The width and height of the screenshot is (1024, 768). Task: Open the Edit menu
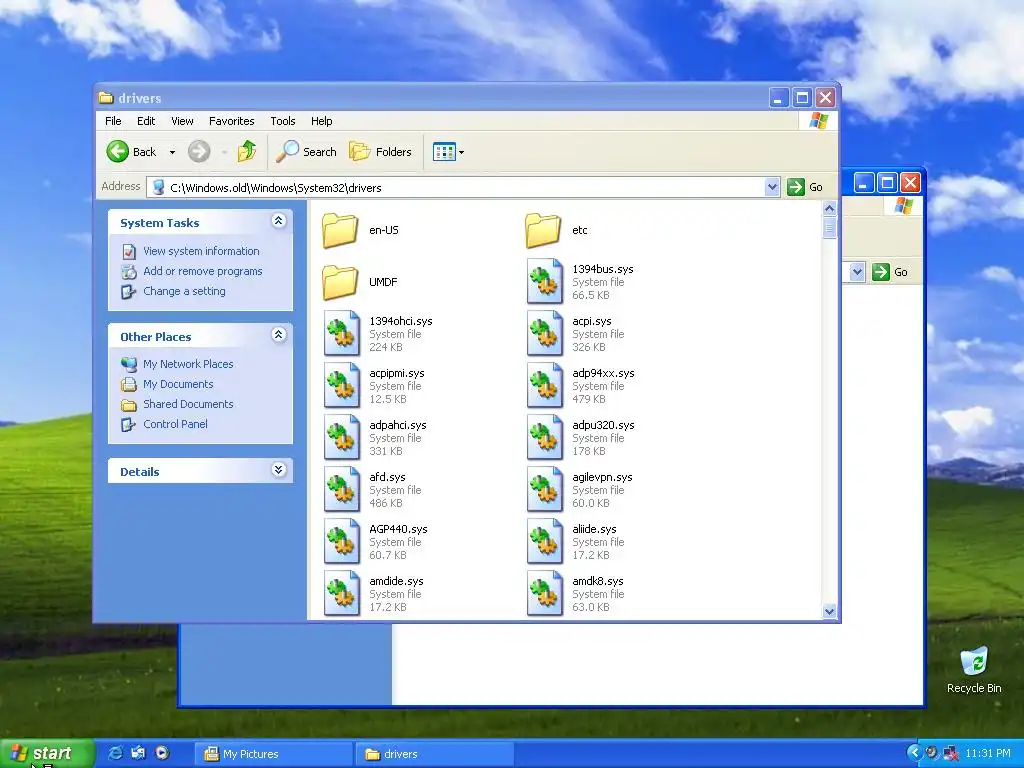146,121
